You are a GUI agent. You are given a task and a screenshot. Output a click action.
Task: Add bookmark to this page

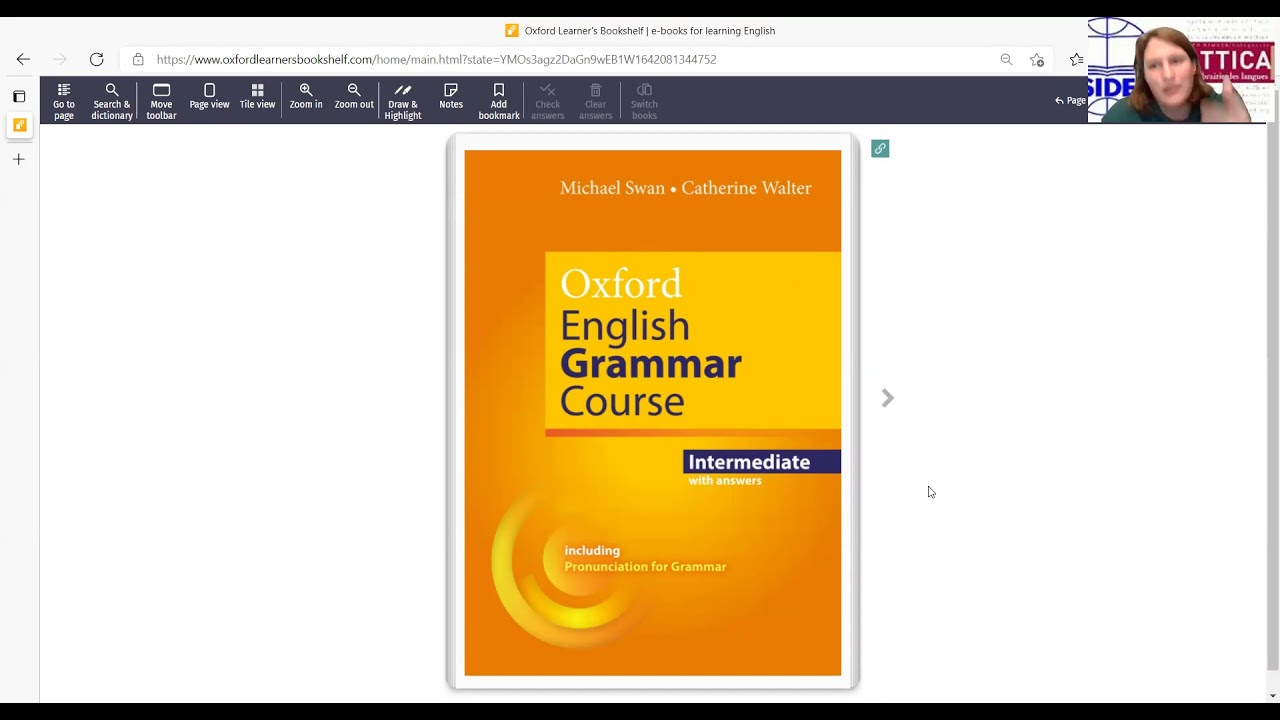pos(499,102)
